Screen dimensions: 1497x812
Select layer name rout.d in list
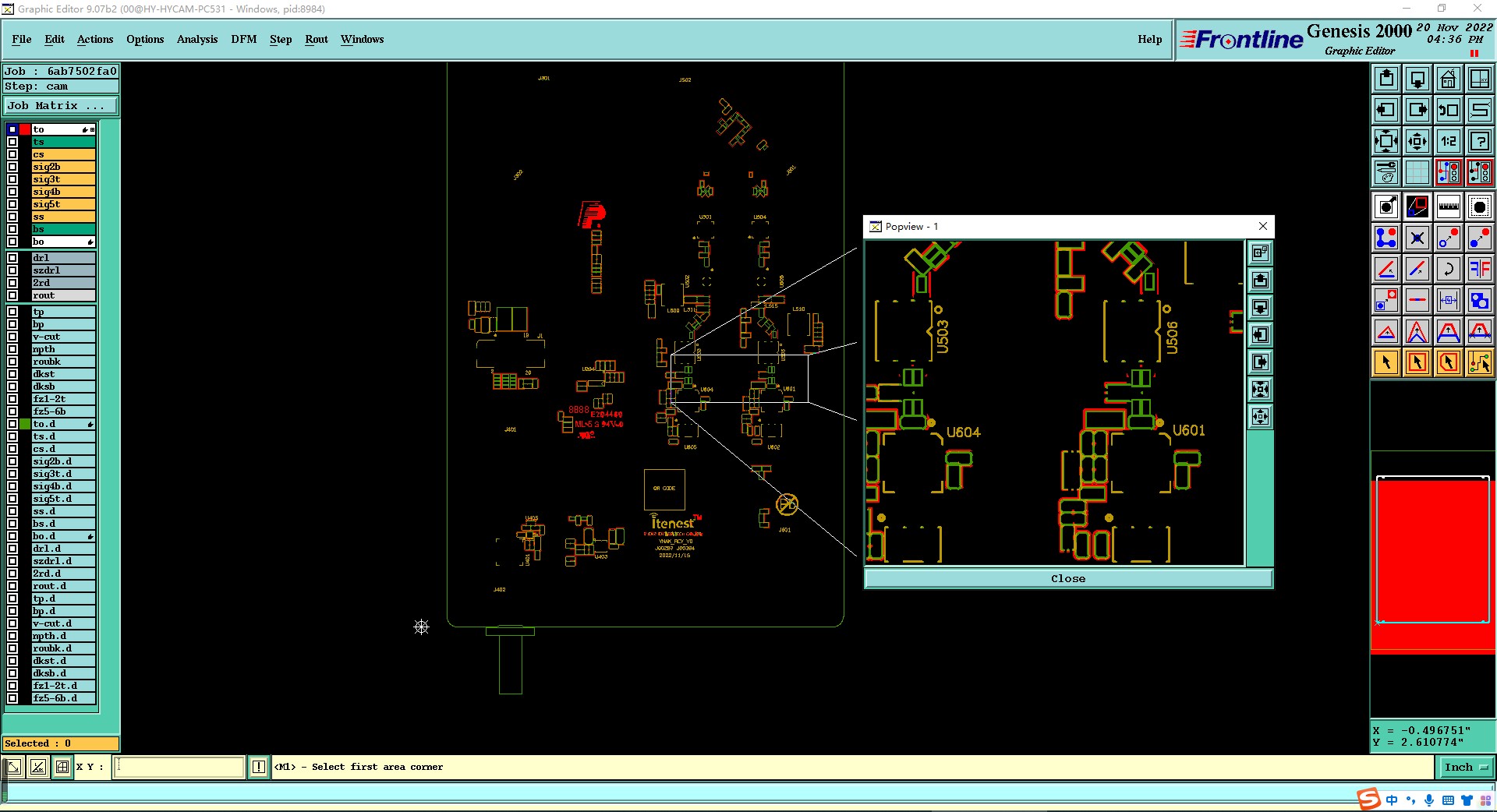pyautogui.click(x=64, y=586)
